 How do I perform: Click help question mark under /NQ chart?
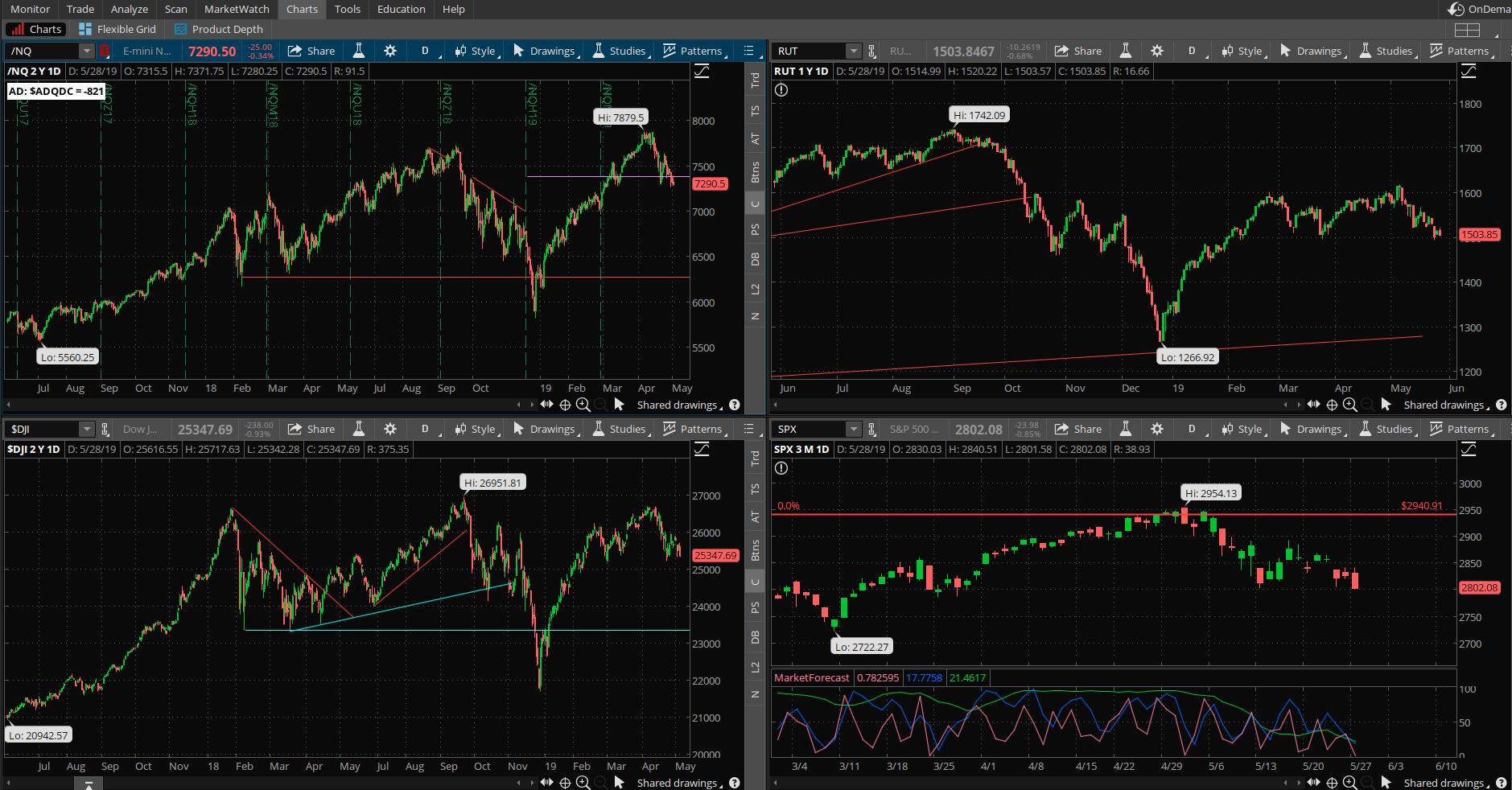pos(734,405)
